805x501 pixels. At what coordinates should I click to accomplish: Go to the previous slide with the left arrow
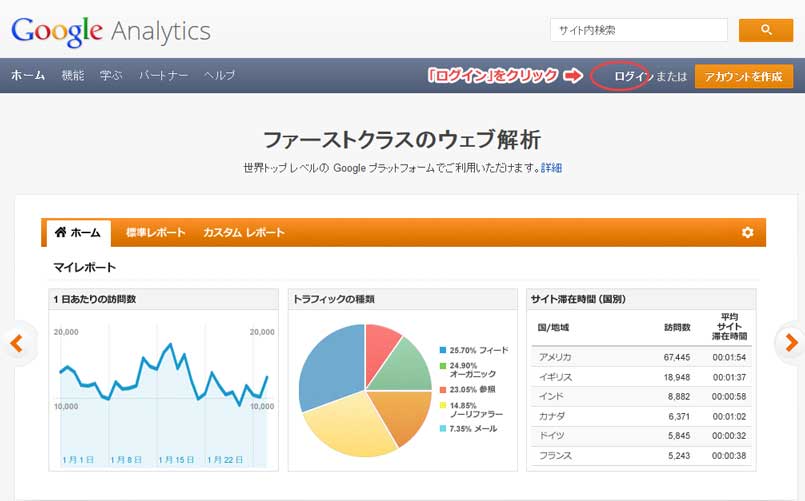[16, 343]
